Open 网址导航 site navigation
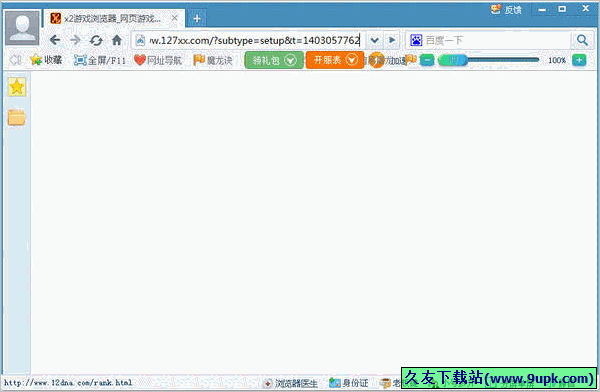Screen dimensions: 600x392 pos(158,60)
